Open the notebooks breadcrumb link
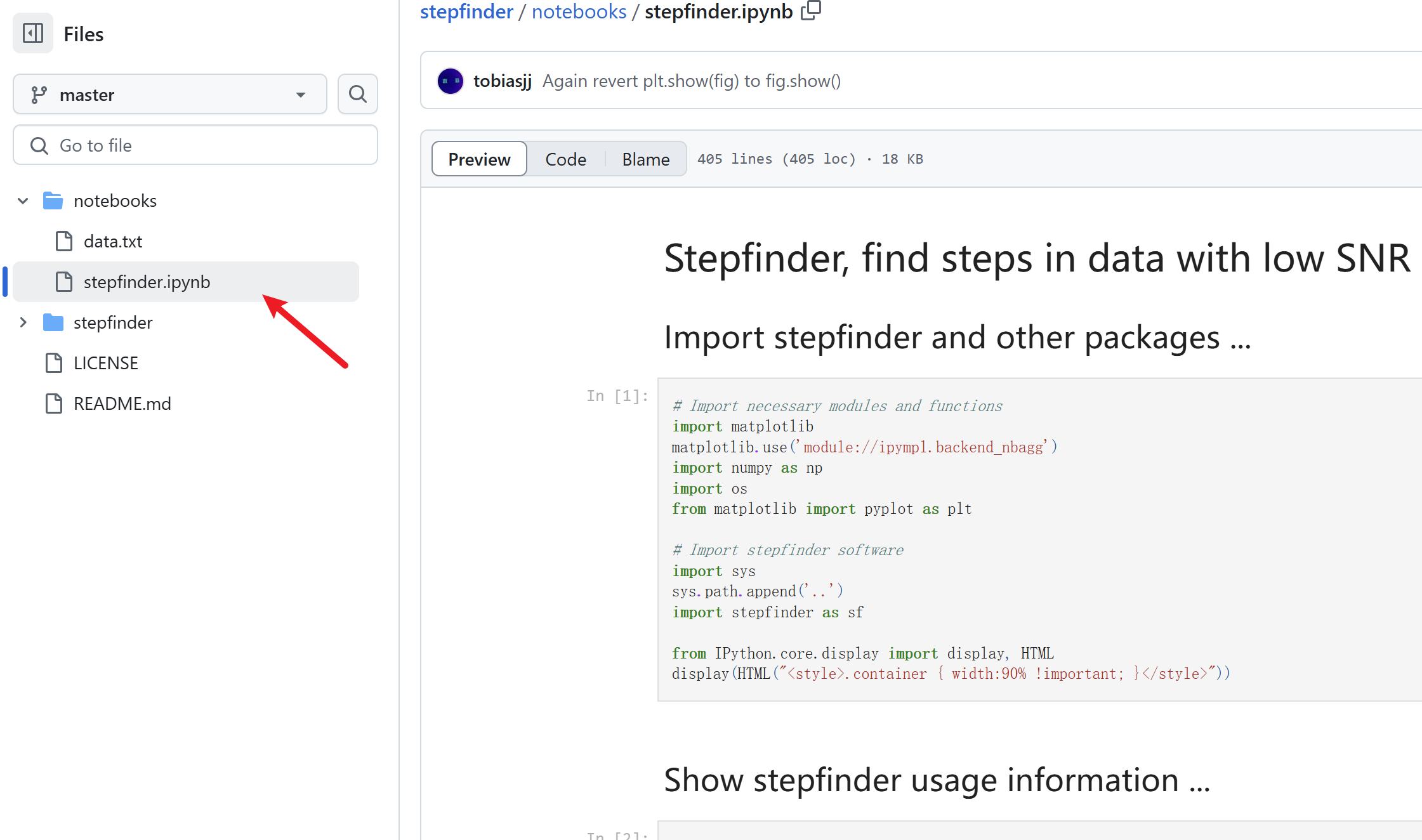Screen dimensions: 1422x840 click(579, 11)
